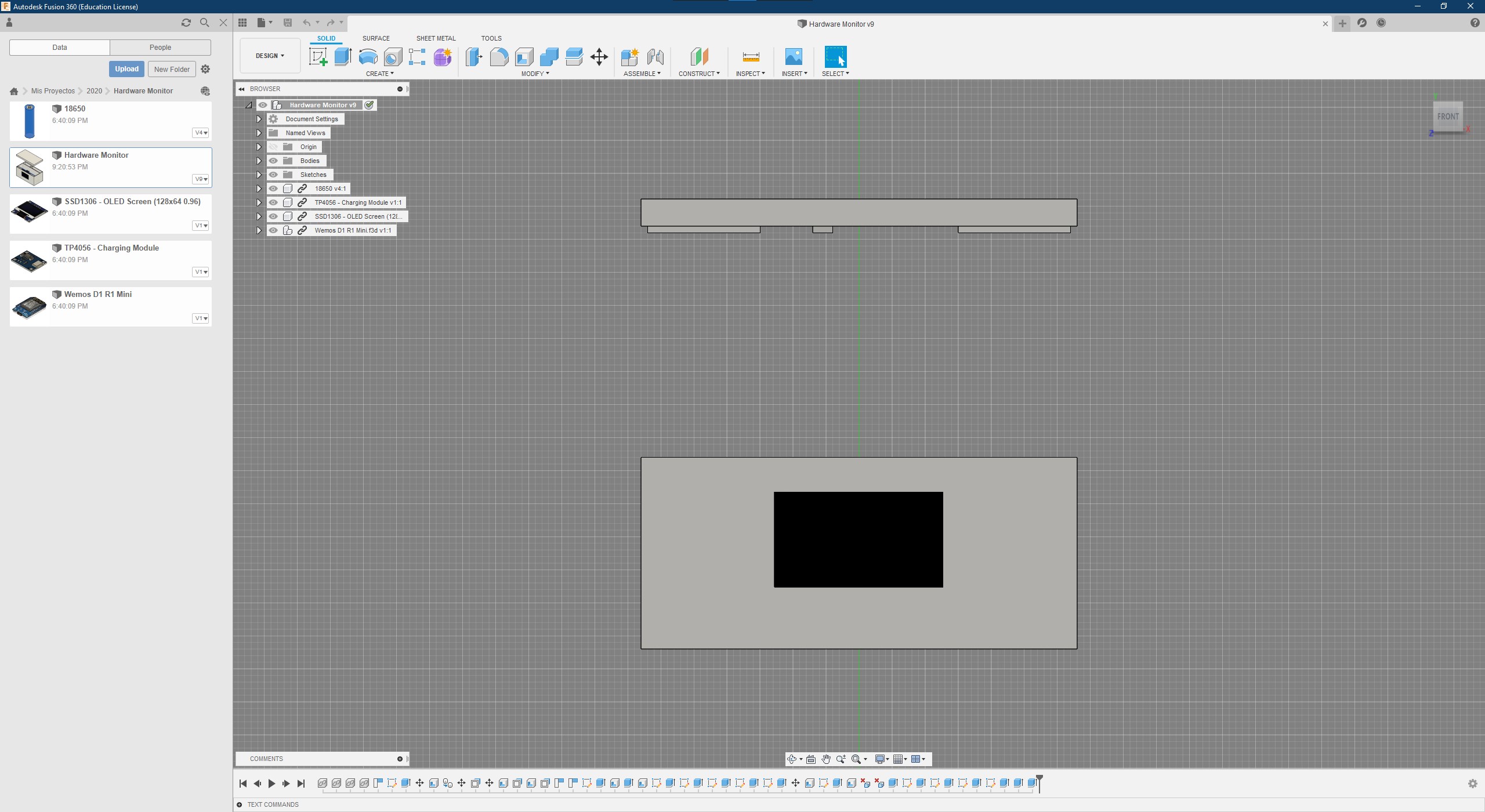Open the DESIGN workspace dropdown
Viewport: 1485px width, 812px height.
click(270, 56)
